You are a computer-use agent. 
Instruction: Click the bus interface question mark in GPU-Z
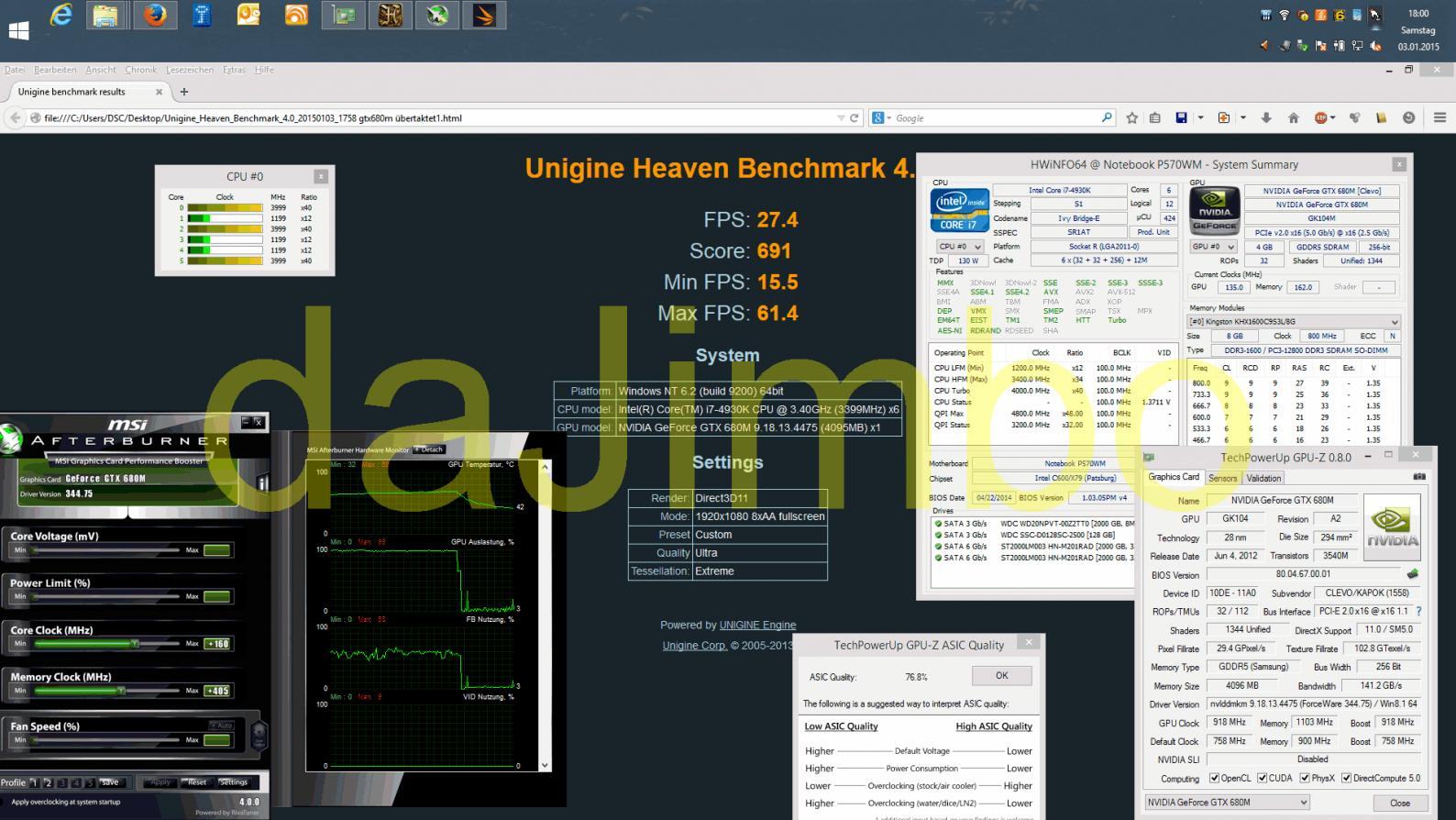[x=1419, y=611]
